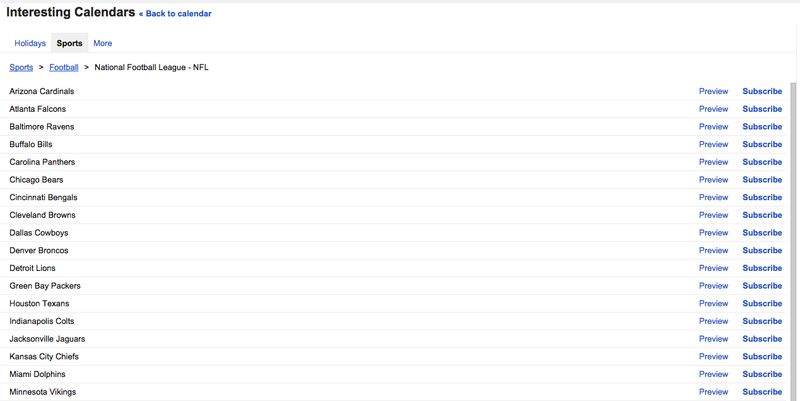The height and width of the screenshot is (401, 800).
Task: Subscribe to Houston Texans calendar
Action: click(762, 304)
